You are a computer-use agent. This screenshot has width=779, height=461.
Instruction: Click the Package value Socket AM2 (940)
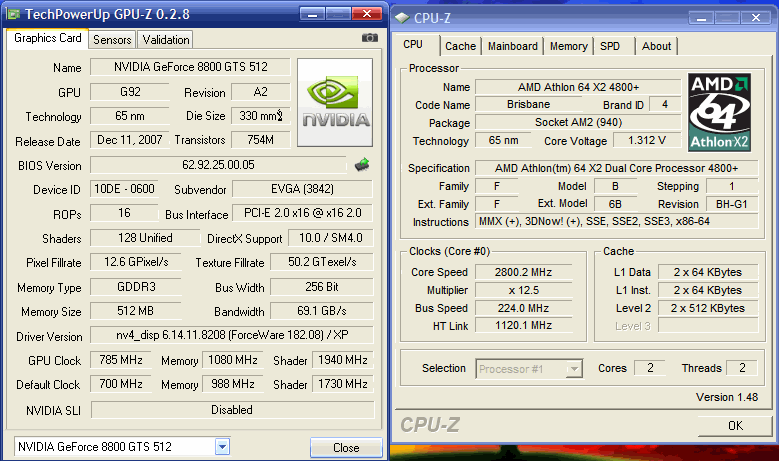(x=578, y=122)
